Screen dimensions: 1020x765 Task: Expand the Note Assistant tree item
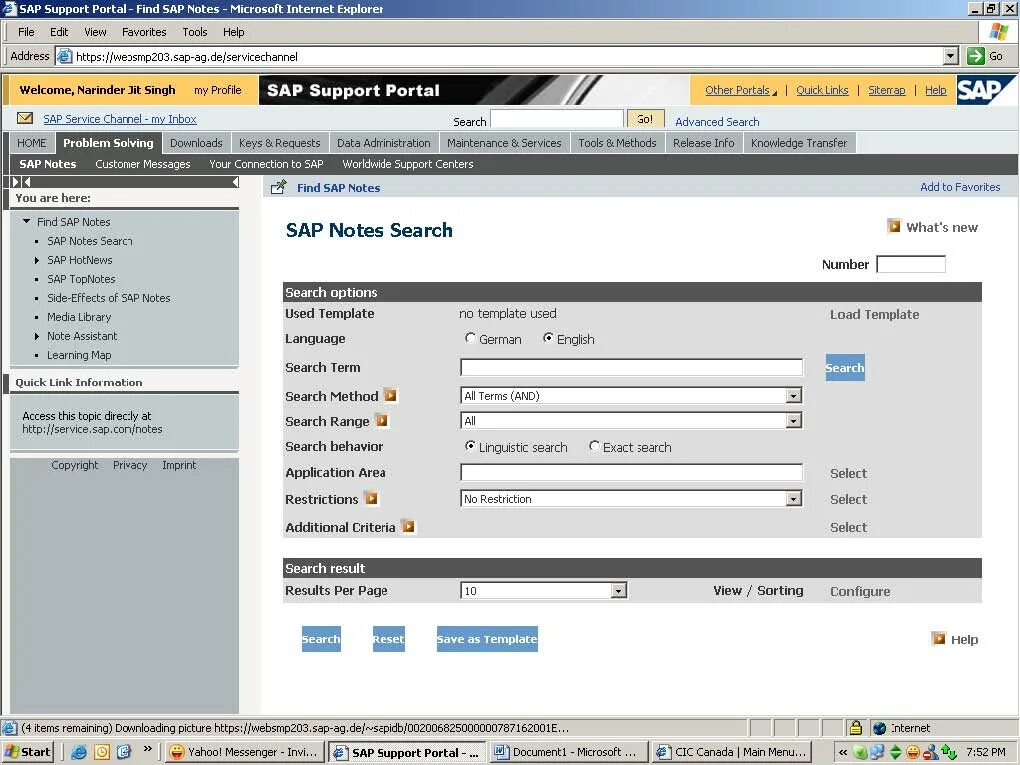coord(37,336)
